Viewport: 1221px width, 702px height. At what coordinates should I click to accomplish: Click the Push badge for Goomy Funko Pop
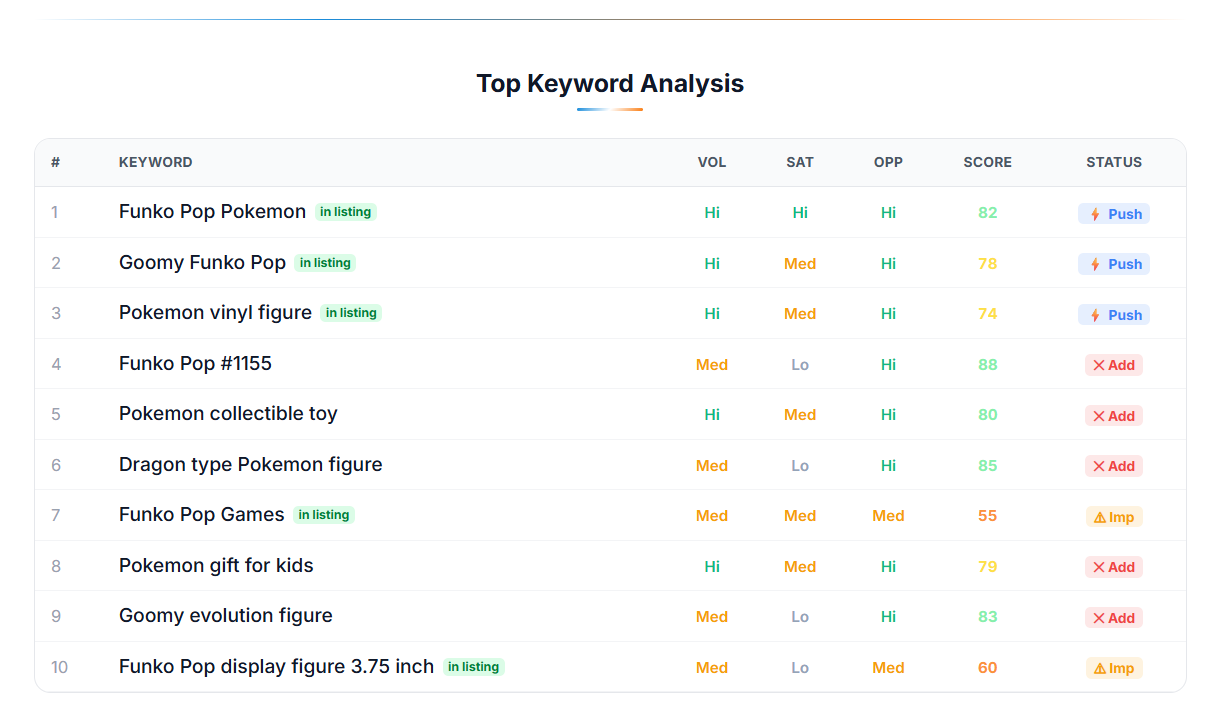pyautogui.click(x=1113, y=264)
